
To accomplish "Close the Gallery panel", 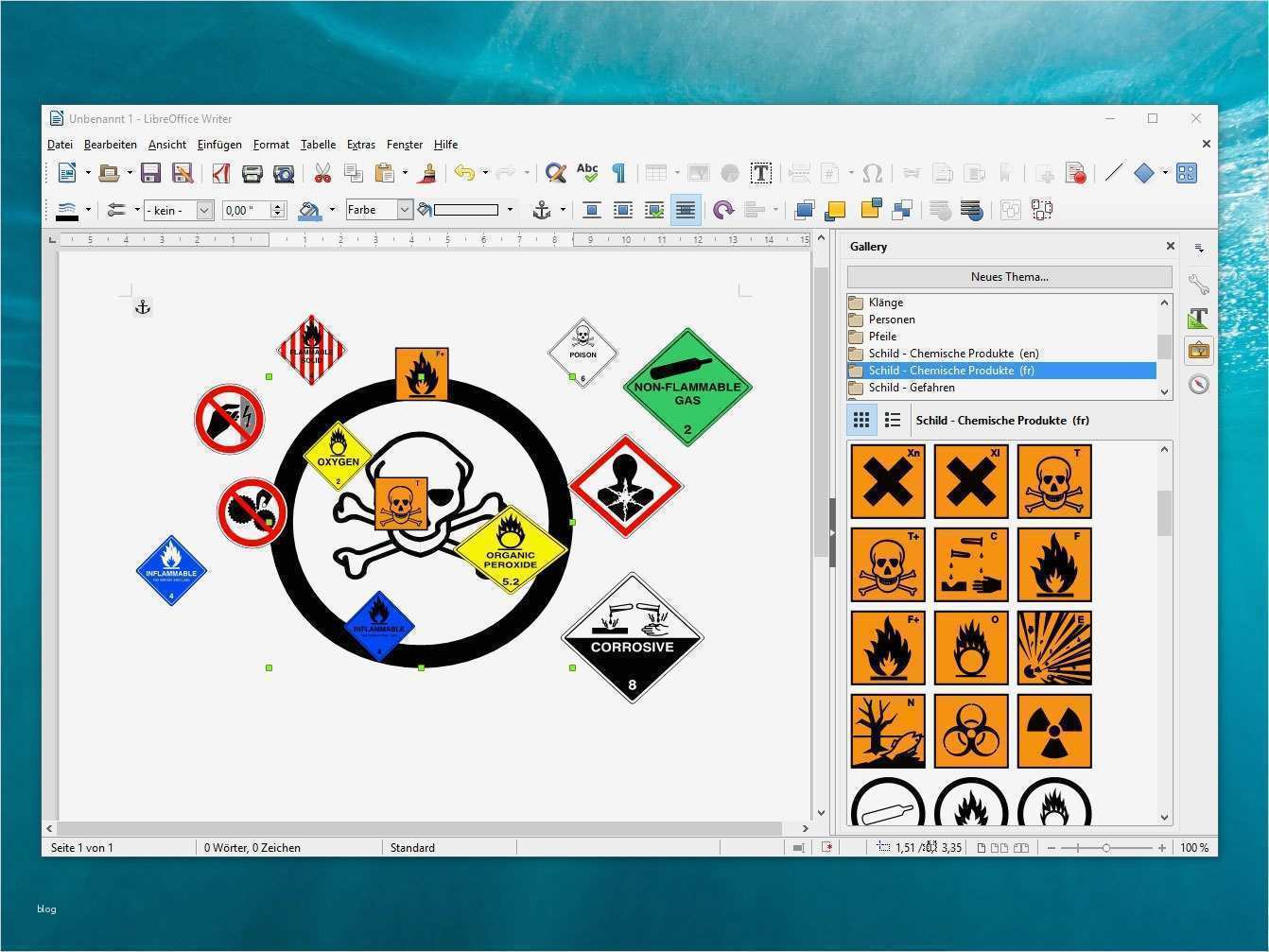I will point(1170,246).
